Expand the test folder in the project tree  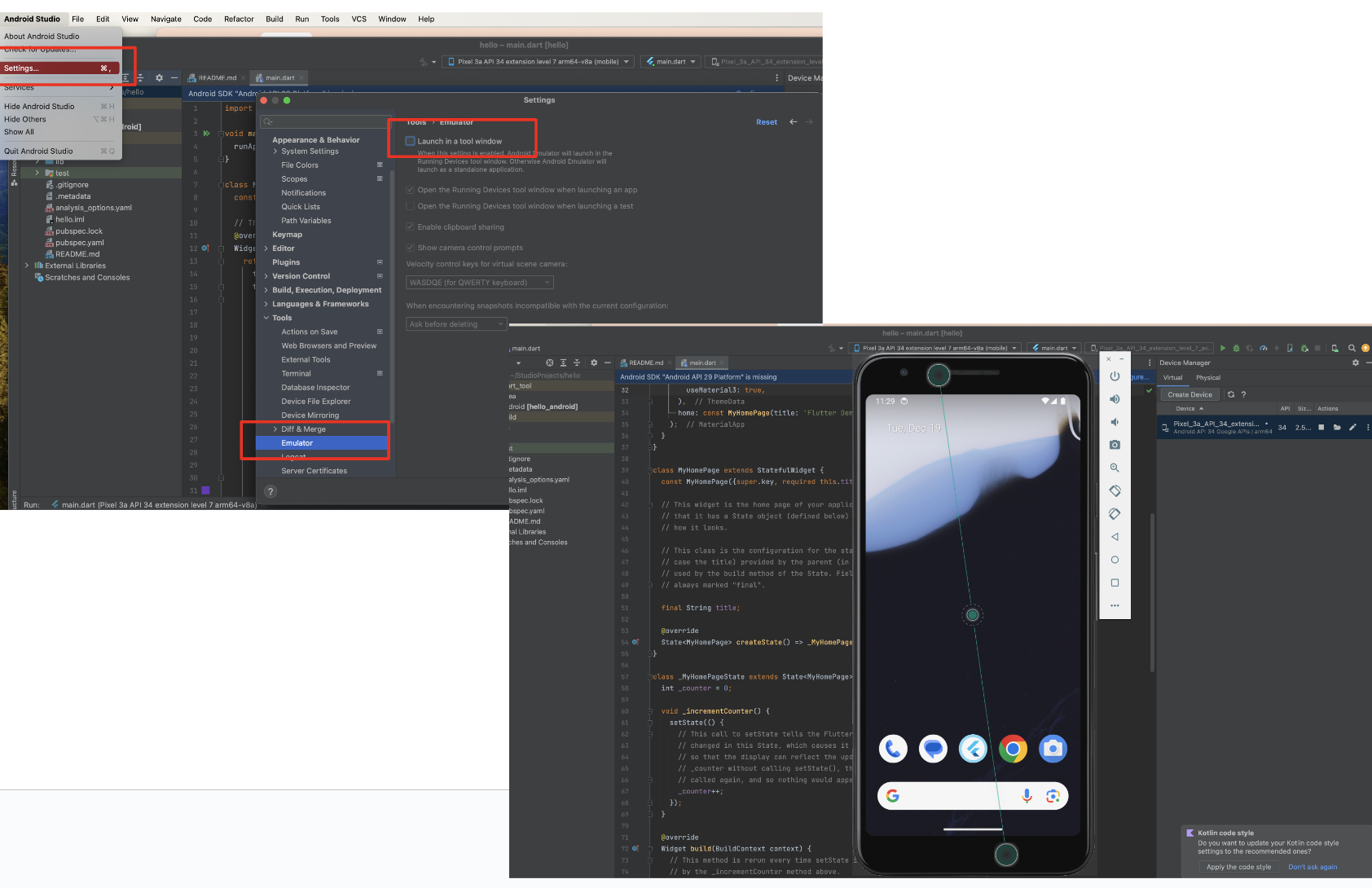point(37,173)
